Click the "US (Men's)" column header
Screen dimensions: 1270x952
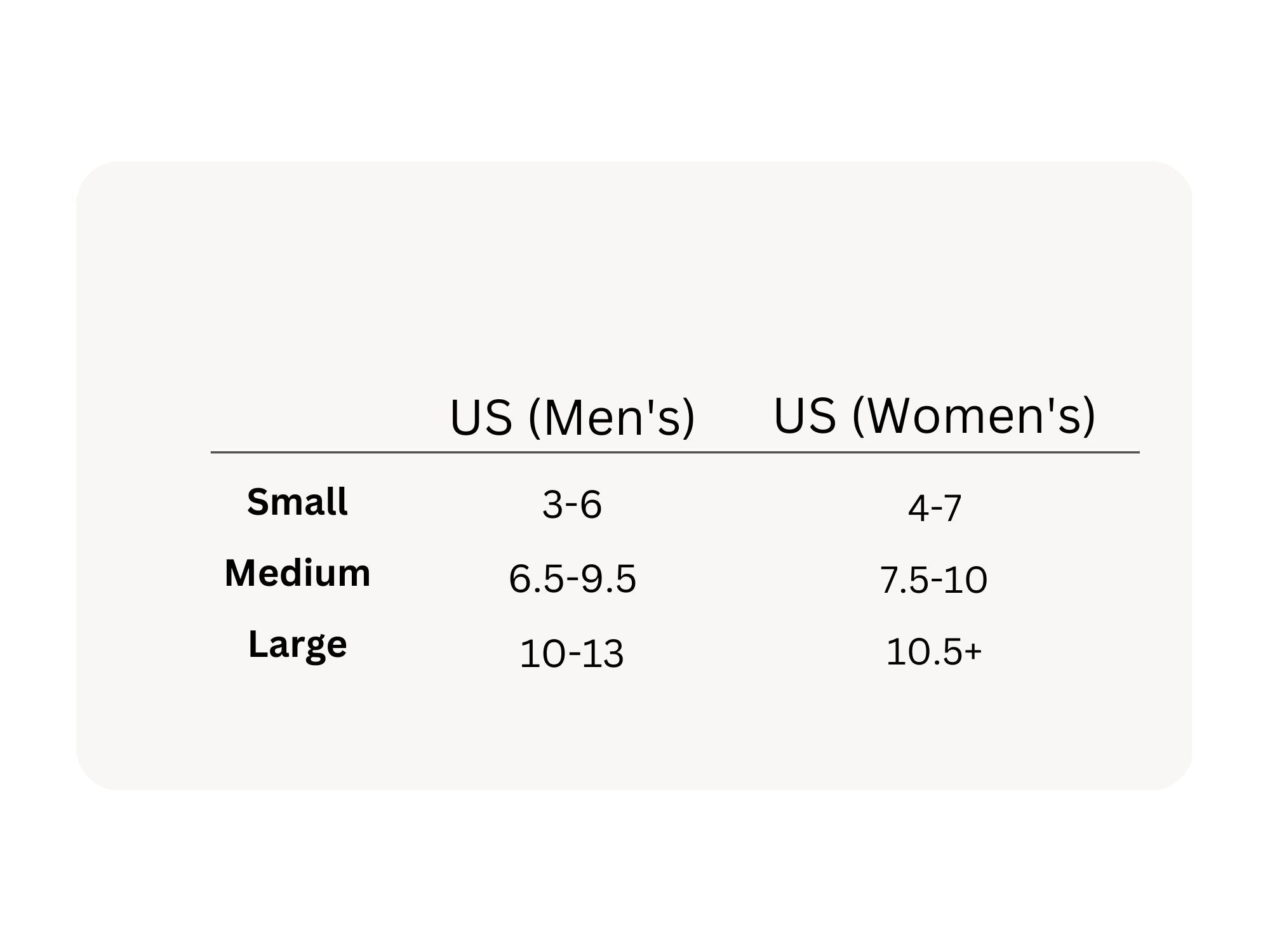click(572, 418)
